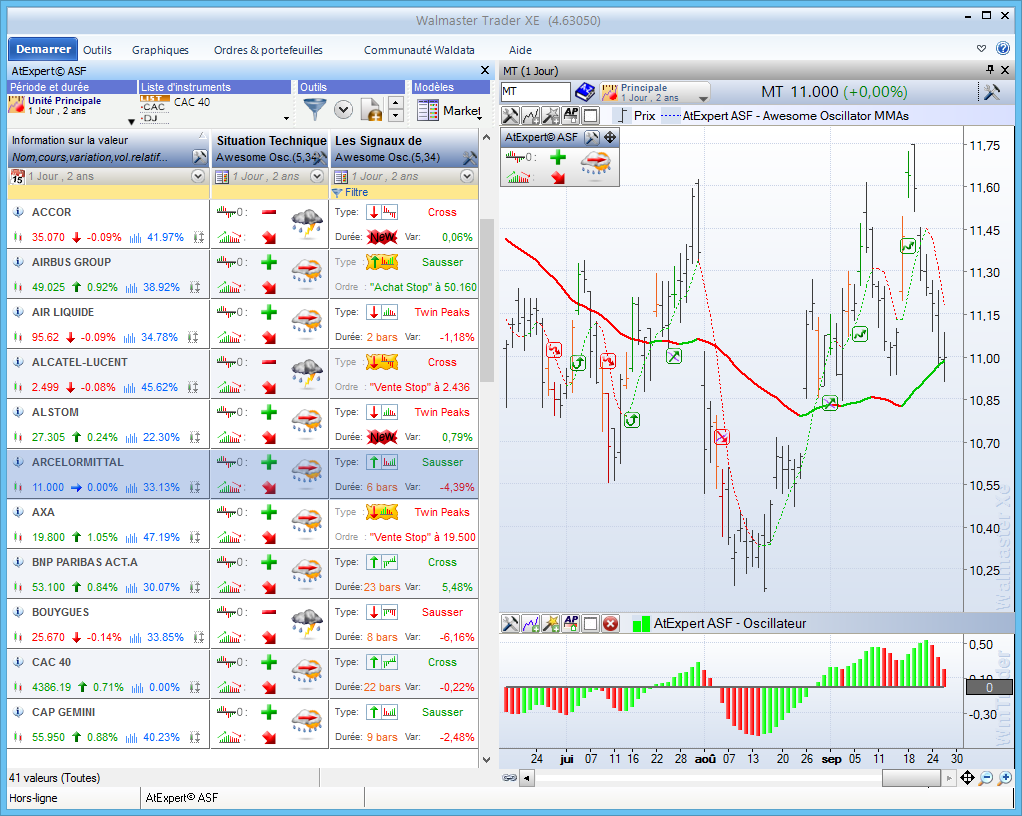This screenshot has height=816, width=1022.
Task: Open the Unité Principale period dropdown
Action: click(131, 121)
